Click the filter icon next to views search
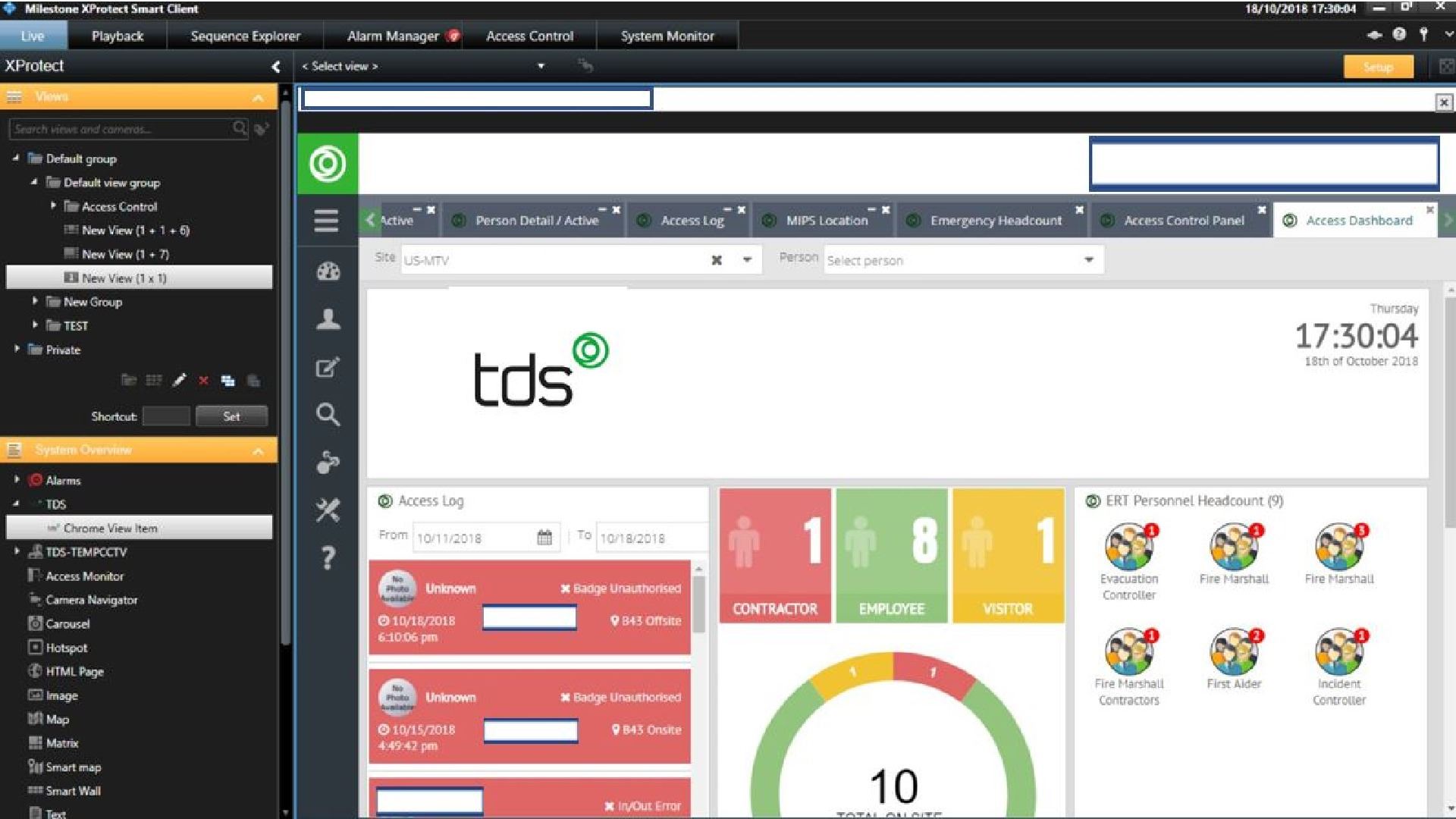This screenshot has height=819, width=1456. pyautogui.click(x=262, y=129)
